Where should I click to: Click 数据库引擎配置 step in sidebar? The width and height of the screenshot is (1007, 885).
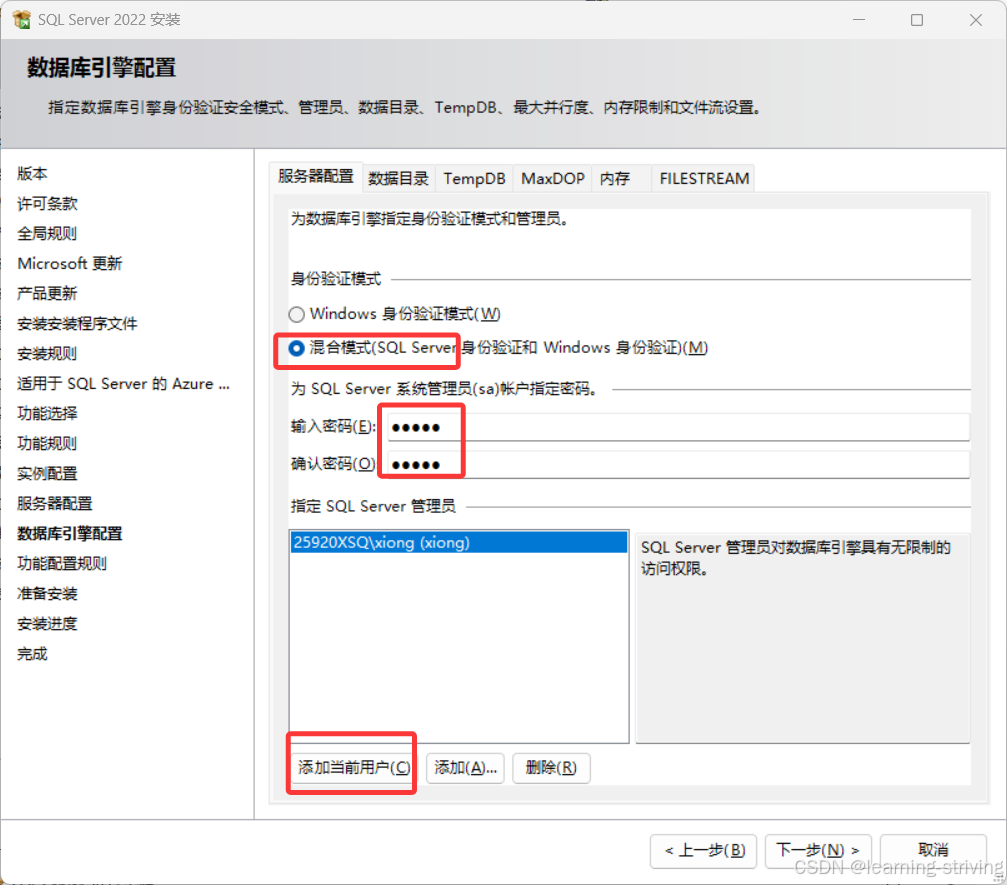(69, 534)
